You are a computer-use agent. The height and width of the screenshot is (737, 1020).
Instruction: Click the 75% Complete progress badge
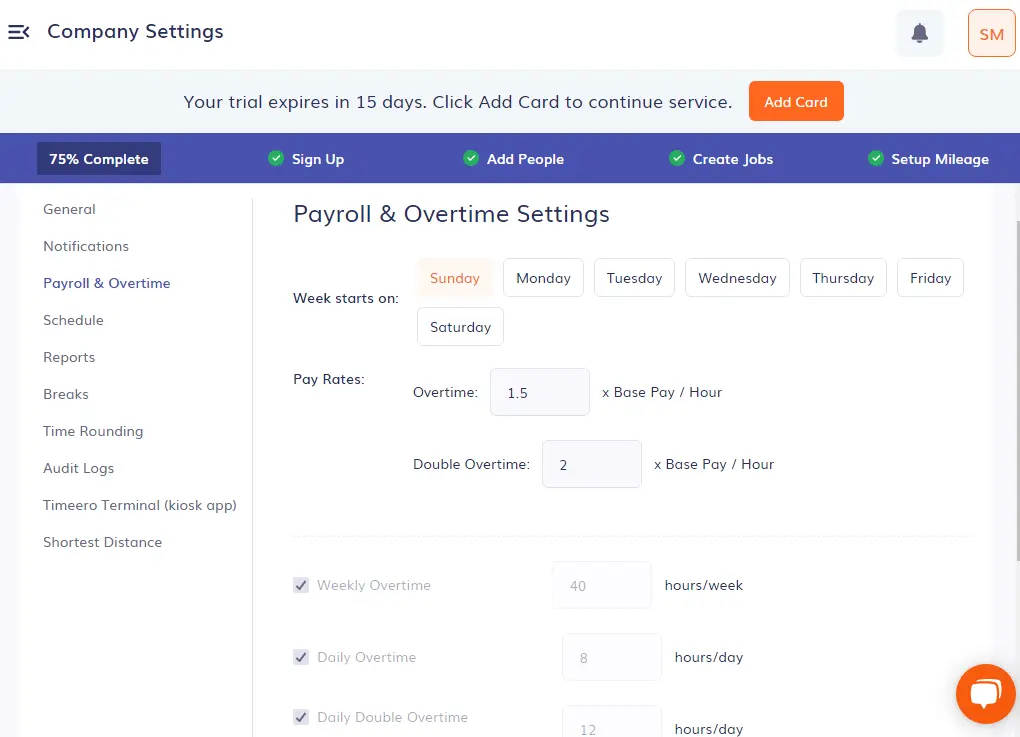coord(98,159)
